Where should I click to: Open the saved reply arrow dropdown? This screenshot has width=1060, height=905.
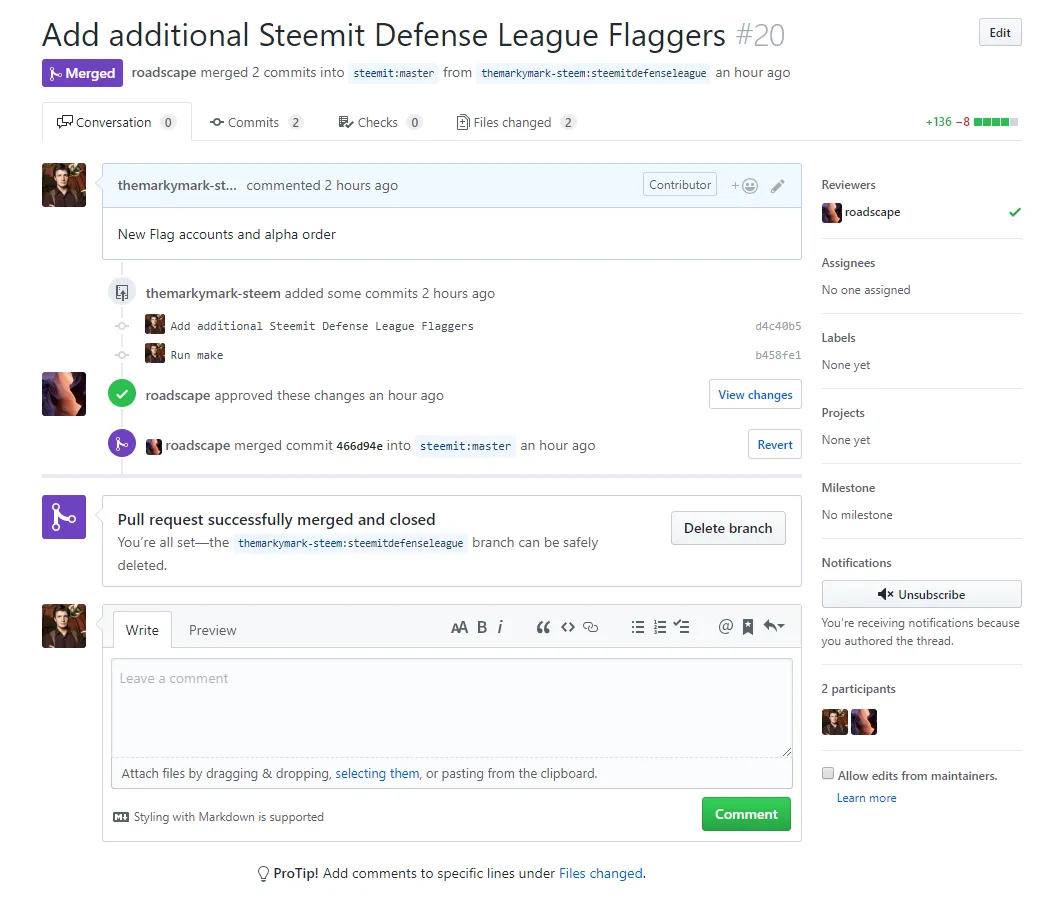[774, 626]
